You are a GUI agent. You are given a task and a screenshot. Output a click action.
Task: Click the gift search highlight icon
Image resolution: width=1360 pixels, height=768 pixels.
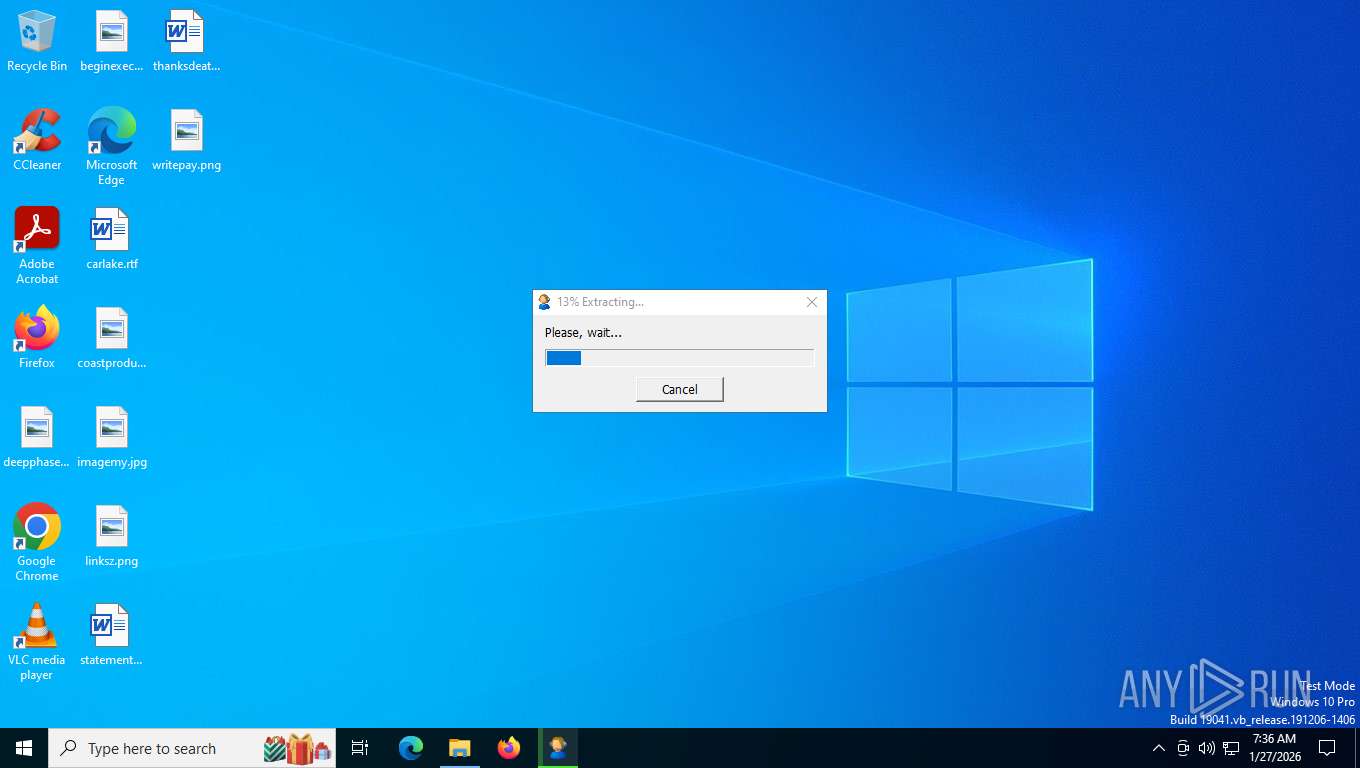pyautogui.click(x=297, y=748)
